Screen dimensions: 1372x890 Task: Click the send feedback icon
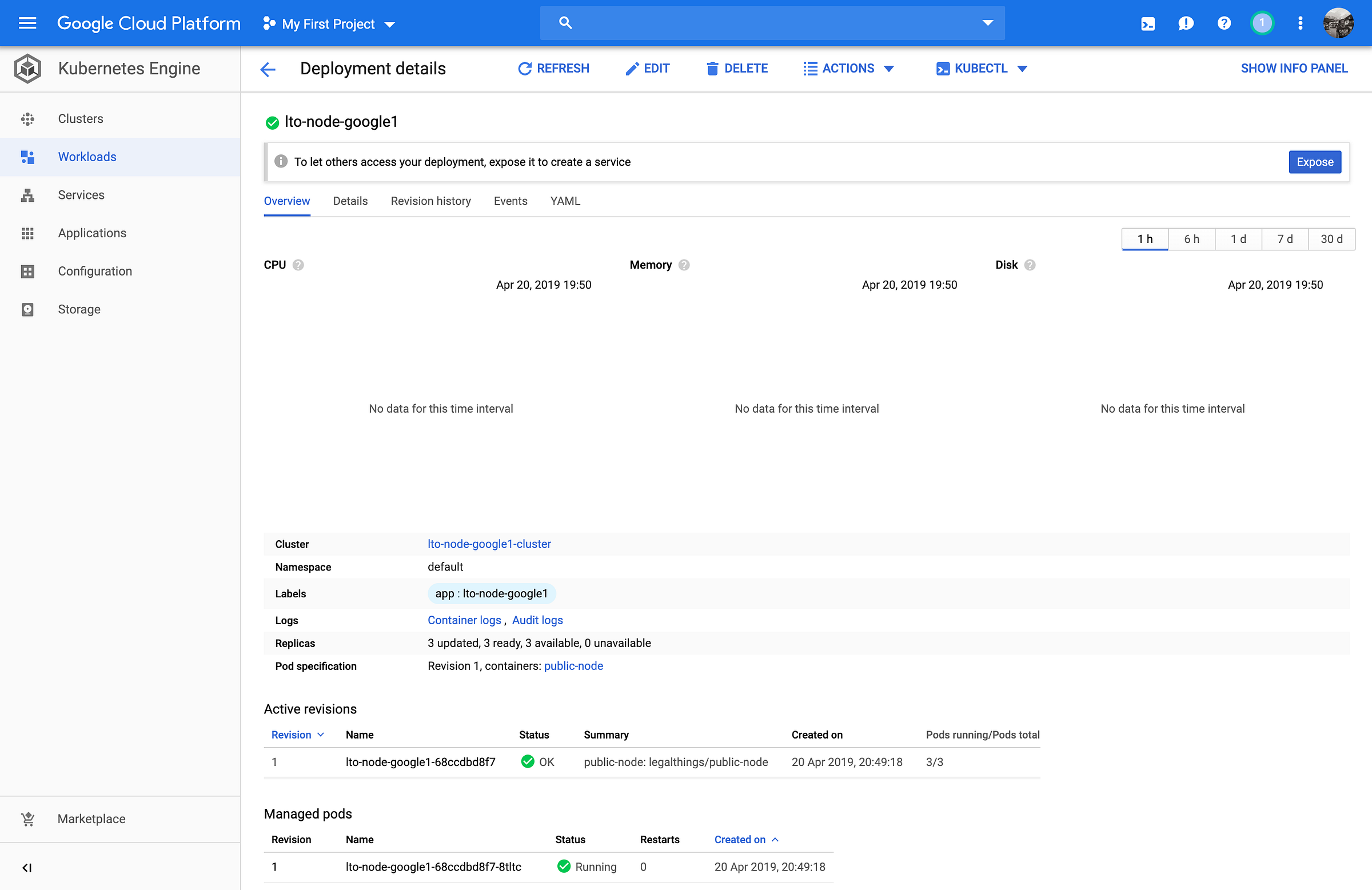tap(1186, 23)
